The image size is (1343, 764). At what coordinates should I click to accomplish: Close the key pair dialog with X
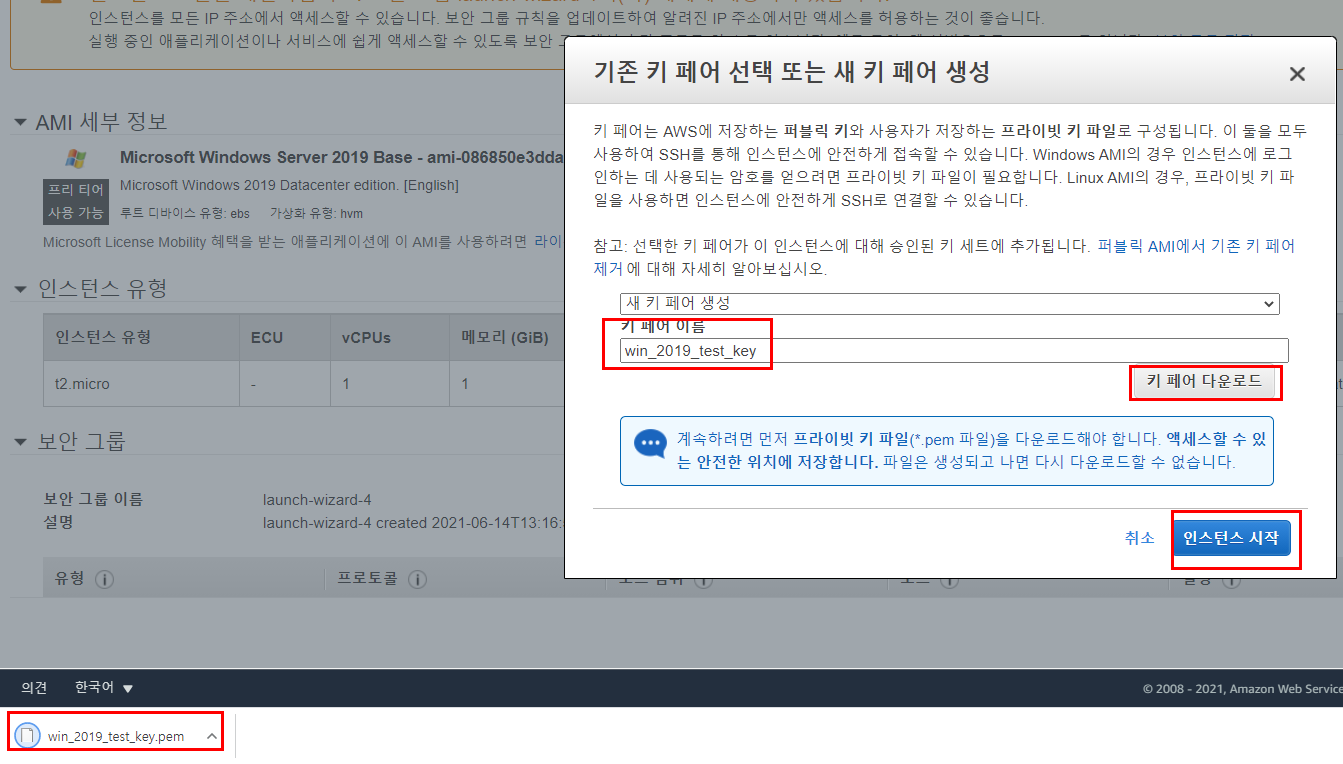[x=1297, y=74]
